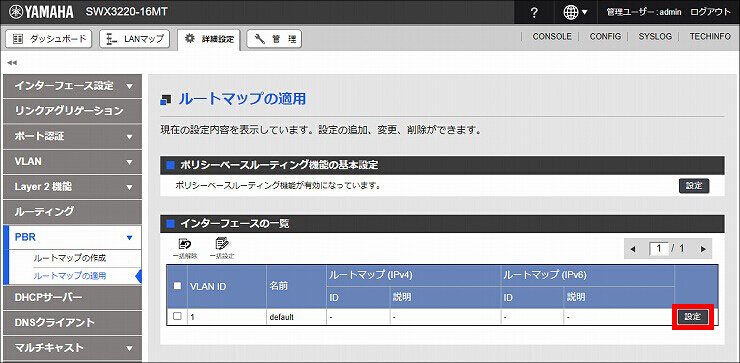Open リンクアグリゲーション menu item
Screen dimensions: 740x363
pos(72,111)
